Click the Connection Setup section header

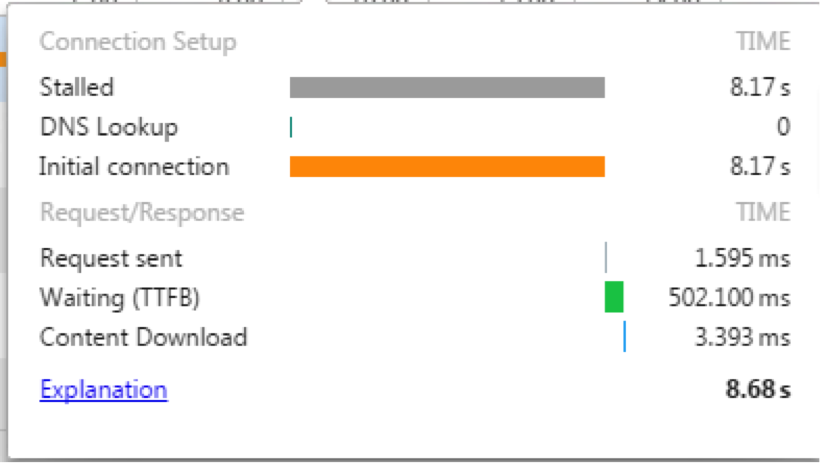pyautogui.click(x=138, y=42)
